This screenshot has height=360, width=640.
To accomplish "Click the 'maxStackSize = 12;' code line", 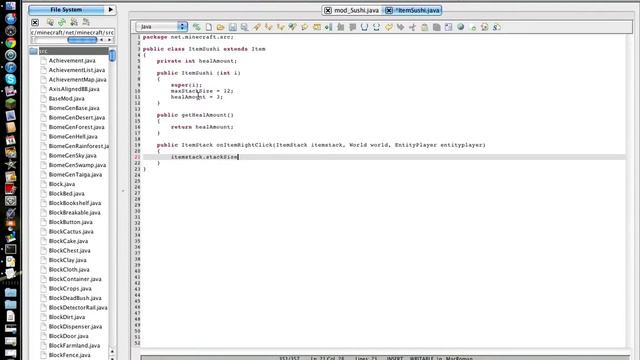I will [x=202, y=91].
